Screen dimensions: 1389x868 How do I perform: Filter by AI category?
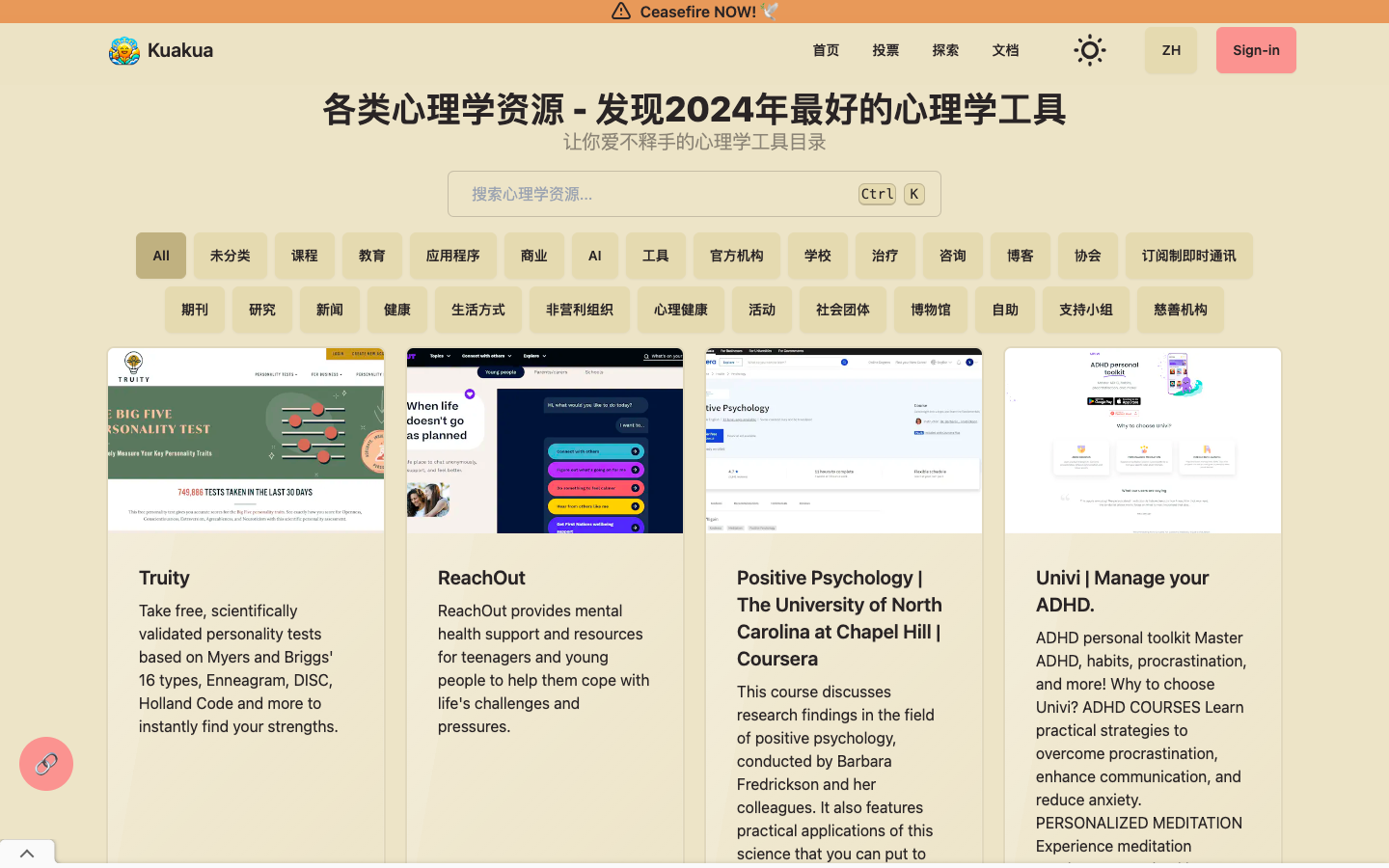click(x=595, y=256)
